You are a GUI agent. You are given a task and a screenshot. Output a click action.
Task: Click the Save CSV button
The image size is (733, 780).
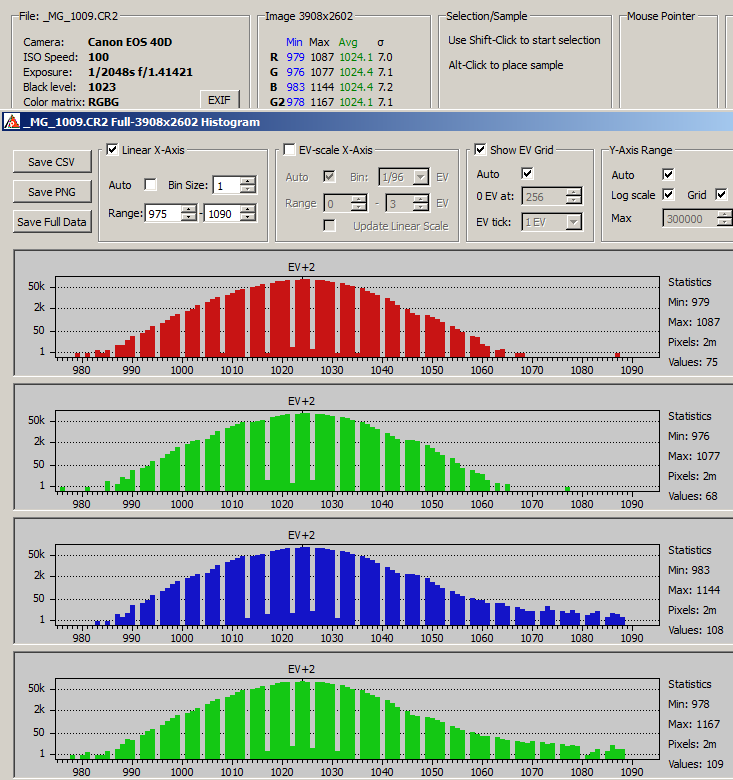click(51, 162)
